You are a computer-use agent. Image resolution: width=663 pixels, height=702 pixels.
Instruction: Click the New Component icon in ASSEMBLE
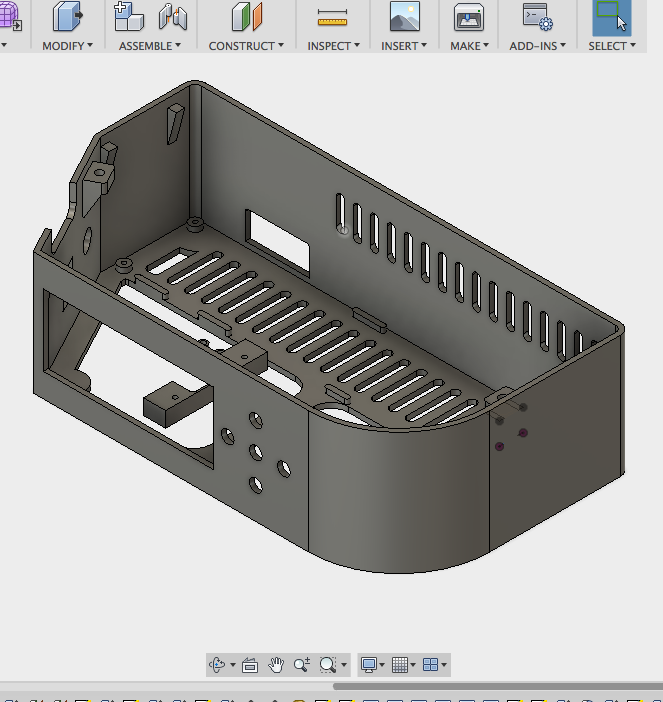click(x=128, y=17)
